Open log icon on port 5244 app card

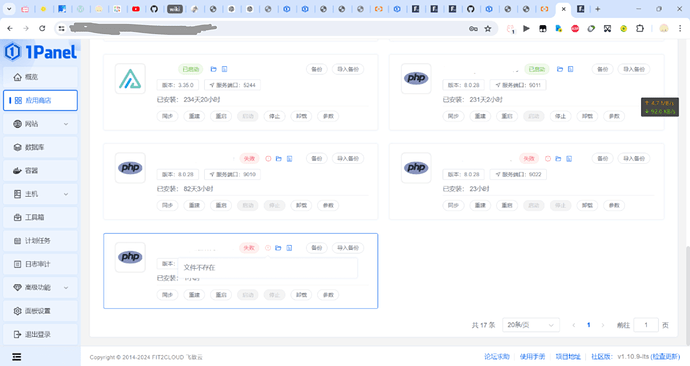(224, 69)
